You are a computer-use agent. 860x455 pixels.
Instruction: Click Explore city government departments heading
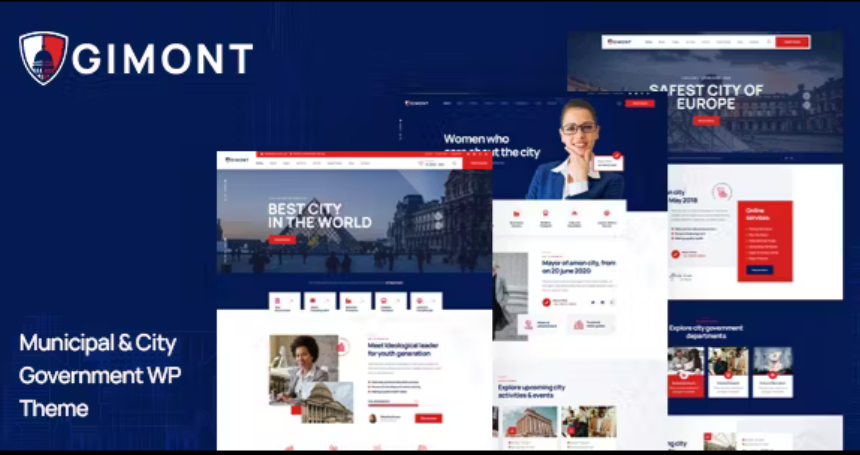[x=706, y=332]
